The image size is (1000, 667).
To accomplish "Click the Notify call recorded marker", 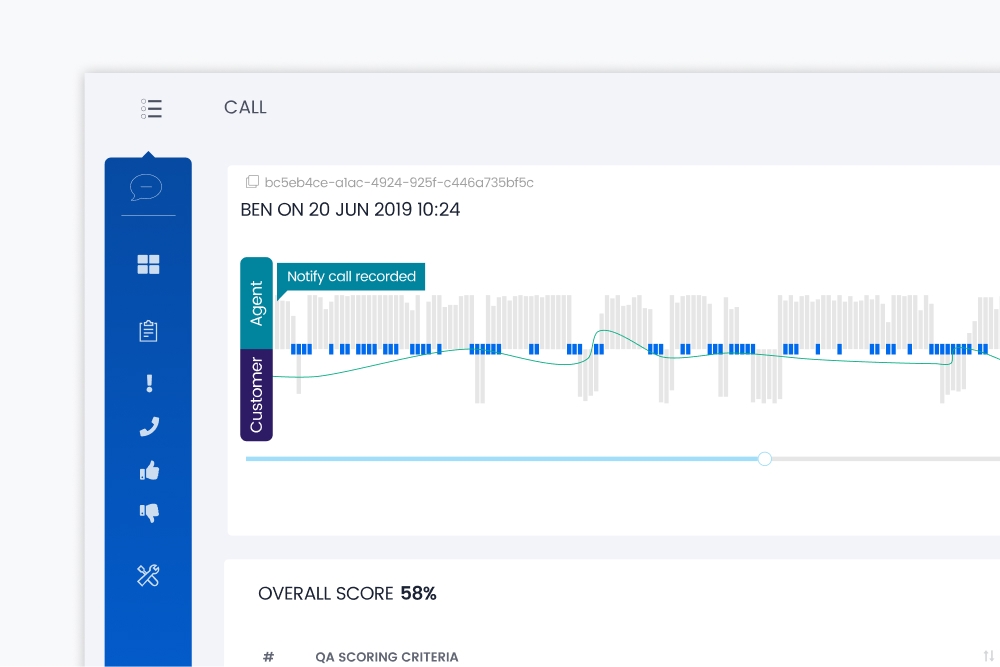I will tap(351, 277).
